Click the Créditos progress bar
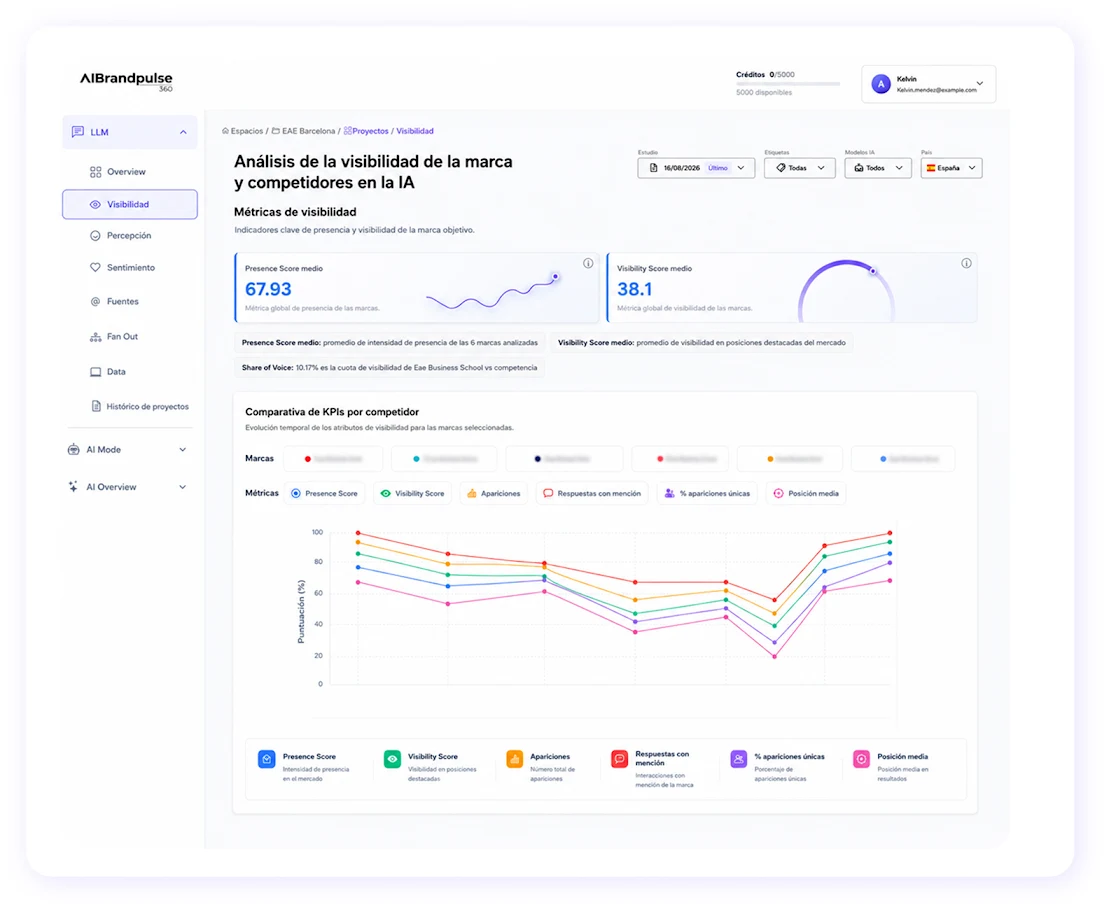 click(x=788, y=83)
